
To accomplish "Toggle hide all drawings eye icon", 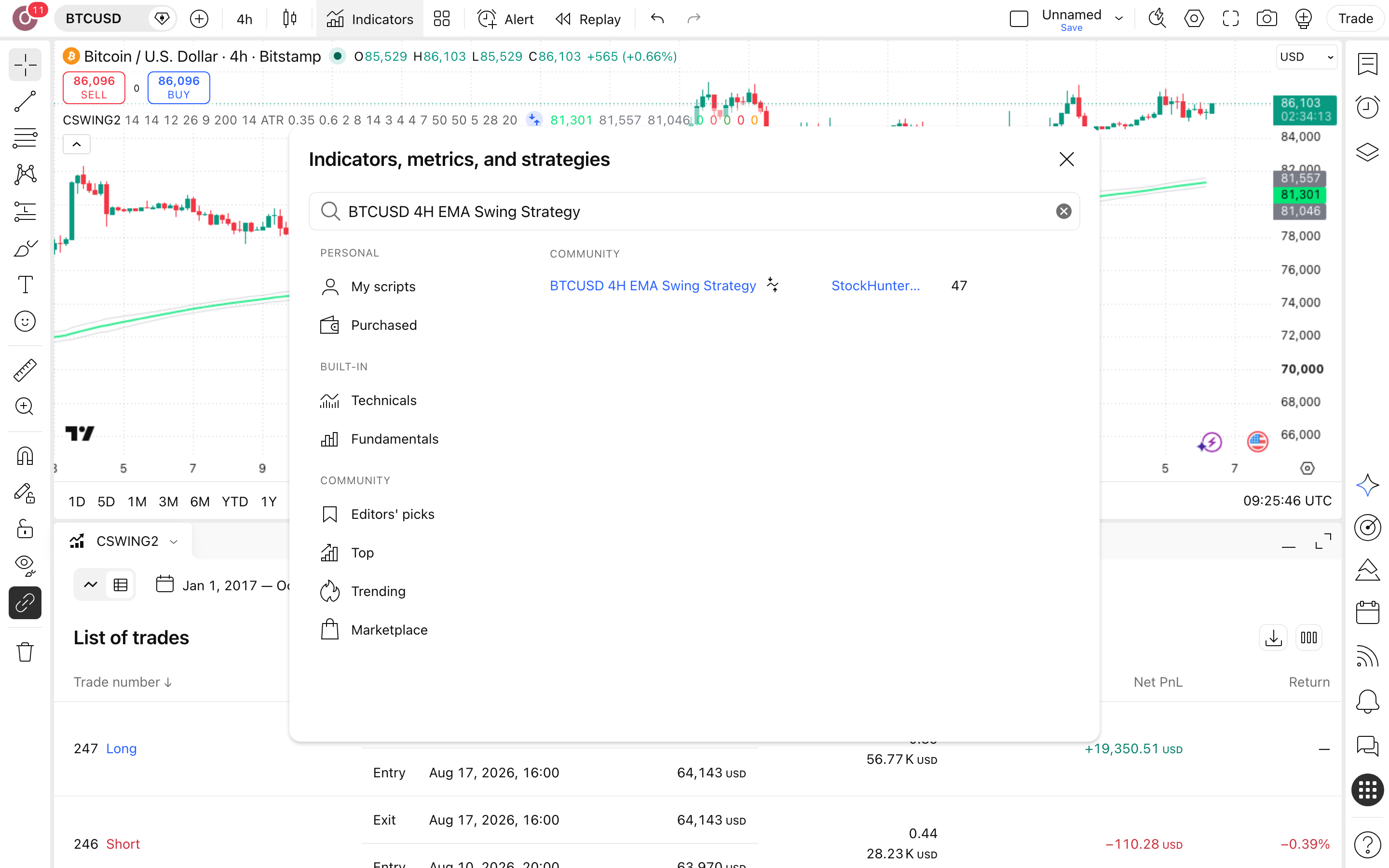I will pyautogui.click(x=25, y=566).
